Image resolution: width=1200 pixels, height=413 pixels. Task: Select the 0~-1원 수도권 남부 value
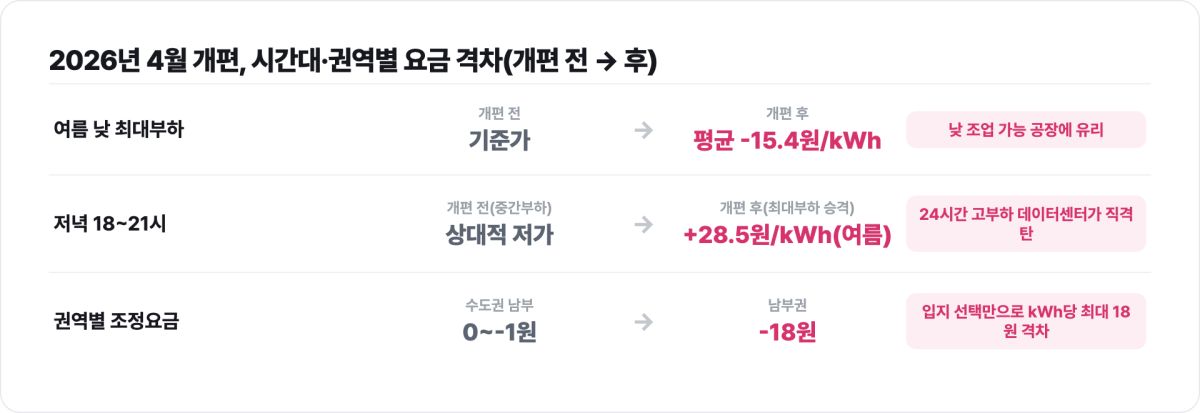click(499, 332)
